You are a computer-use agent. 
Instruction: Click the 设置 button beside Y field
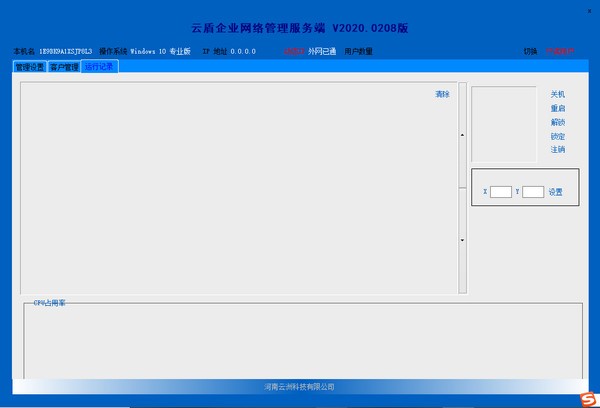(x=555, y=192)
